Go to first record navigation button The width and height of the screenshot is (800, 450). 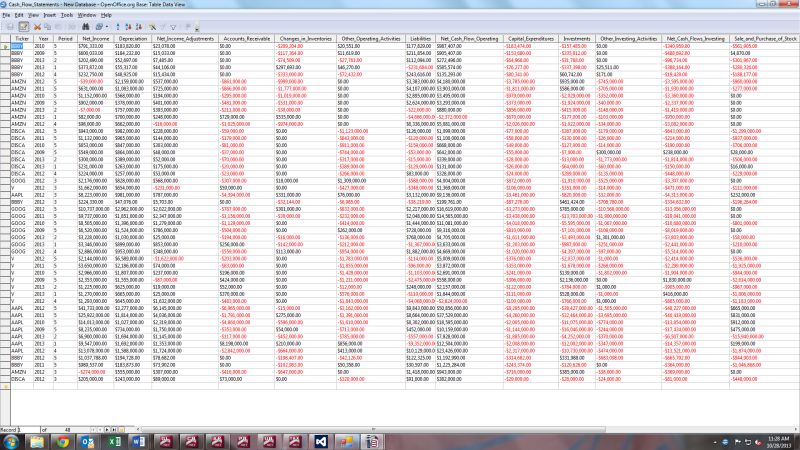click(x=93, y=430)
